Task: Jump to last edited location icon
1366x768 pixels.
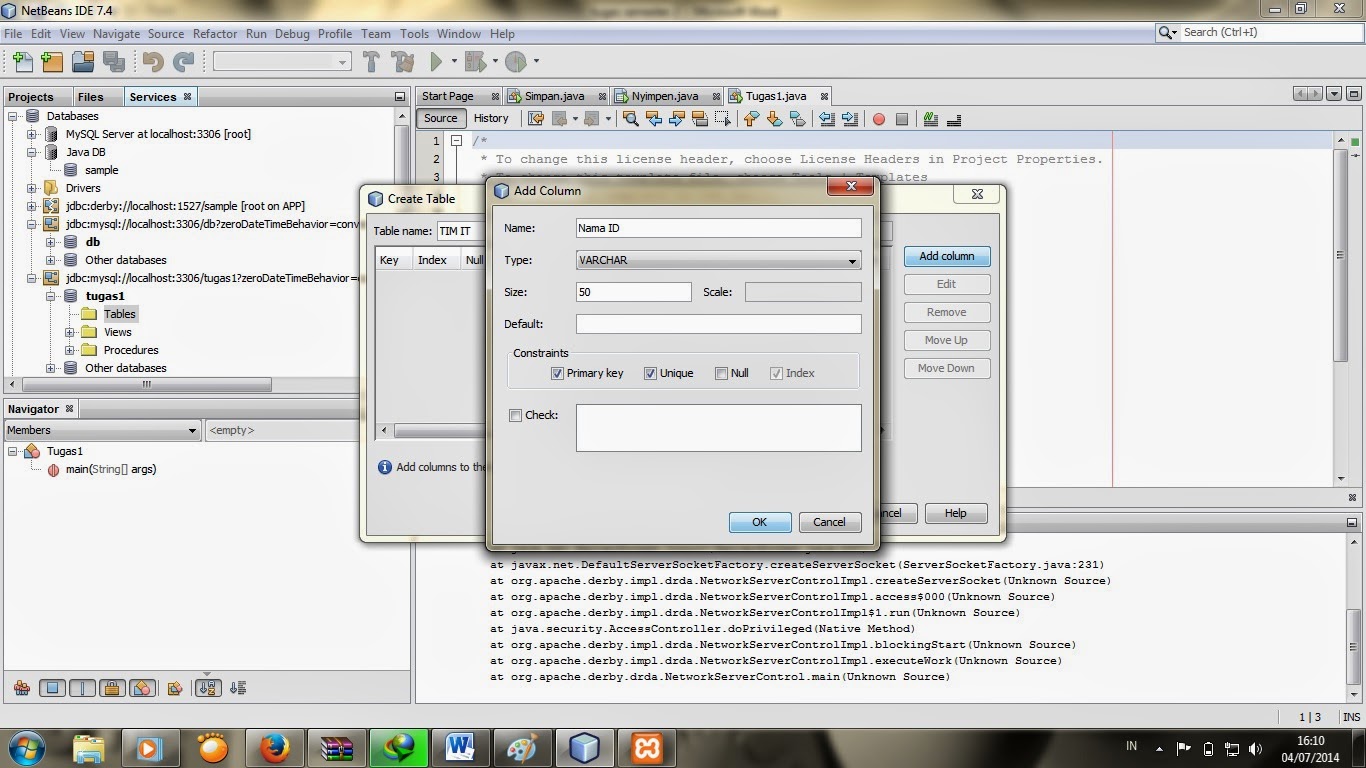Action: tap(535, 119)
